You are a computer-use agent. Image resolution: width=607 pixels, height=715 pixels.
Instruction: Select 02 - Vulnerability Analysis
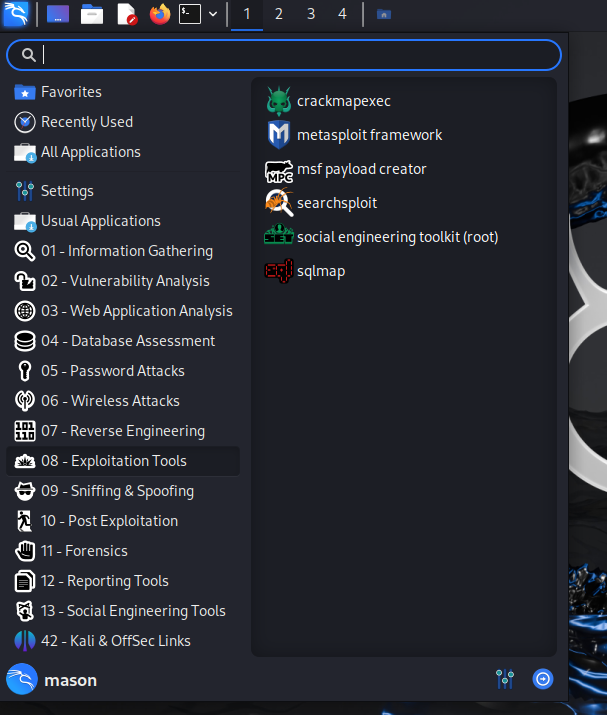tap(123, 281)
